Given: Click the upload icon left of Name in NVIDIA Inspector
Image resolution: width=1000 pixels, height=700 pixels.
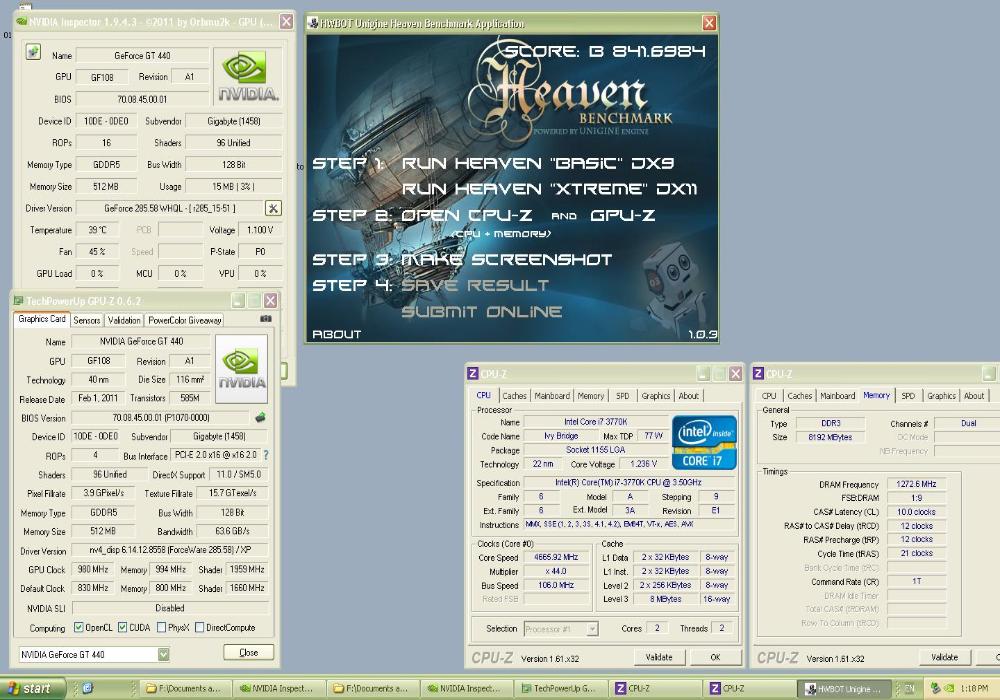Looking at the screenshot, I should 33,52.
